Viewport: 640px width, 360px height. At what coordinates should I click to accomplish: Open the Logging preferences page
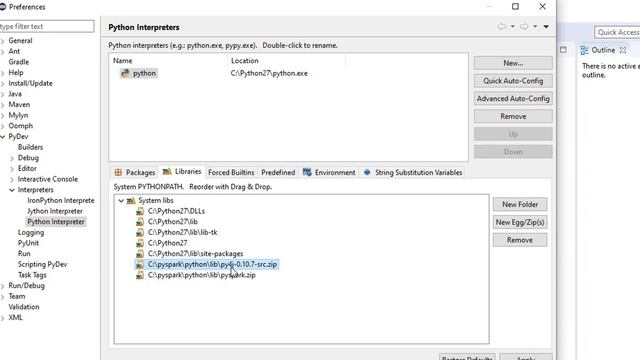31,232
